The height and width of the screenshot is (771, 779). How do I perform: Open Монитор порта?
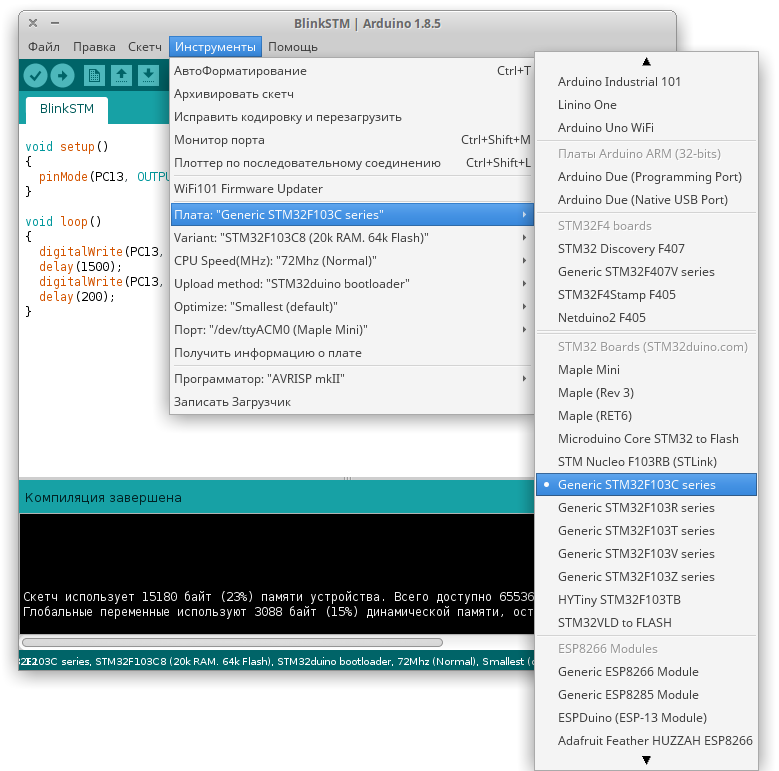(x=352, y=140)
